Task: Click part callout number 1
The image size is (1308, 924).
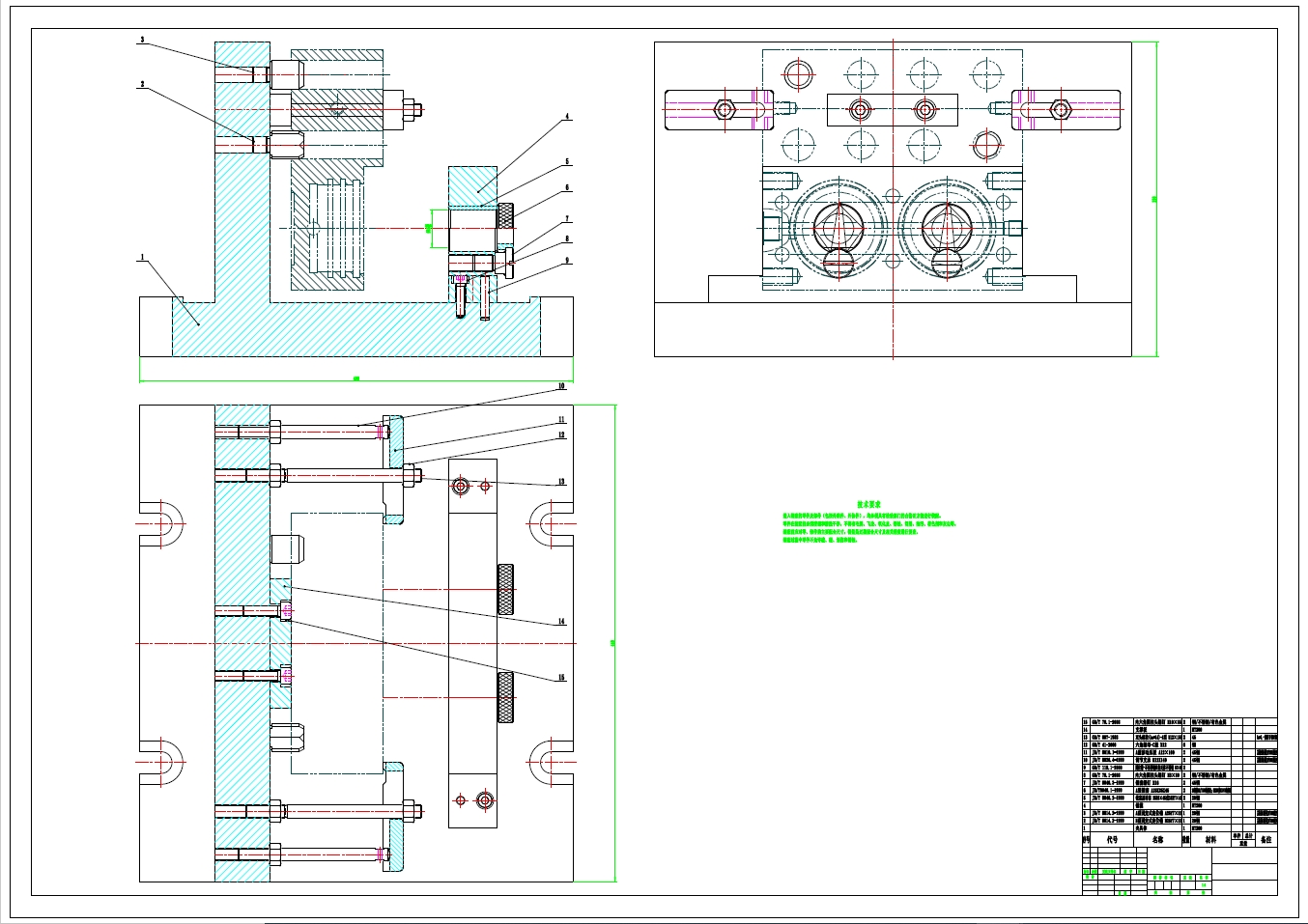Action: point(142,258)
